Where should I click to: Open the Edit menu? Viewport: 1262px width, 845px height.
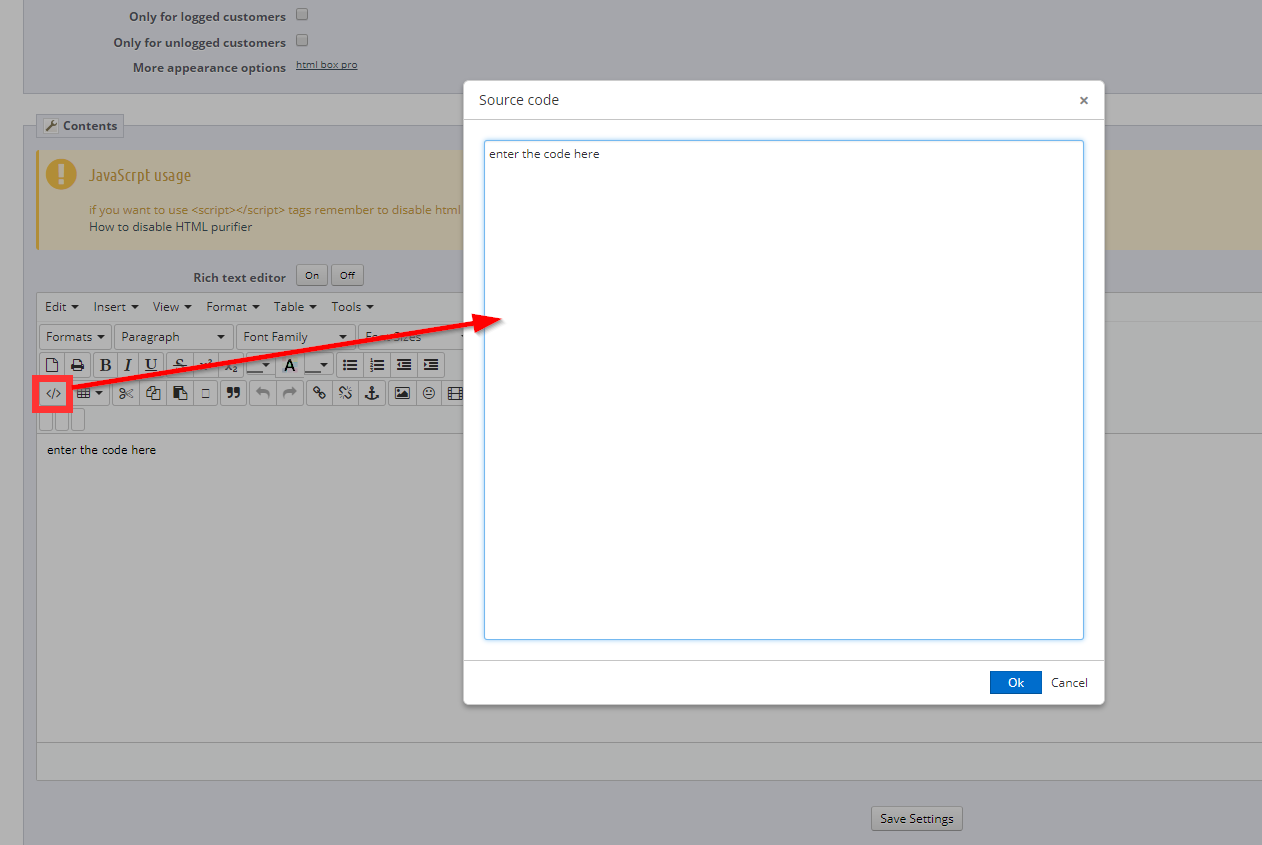coord(61,307)
